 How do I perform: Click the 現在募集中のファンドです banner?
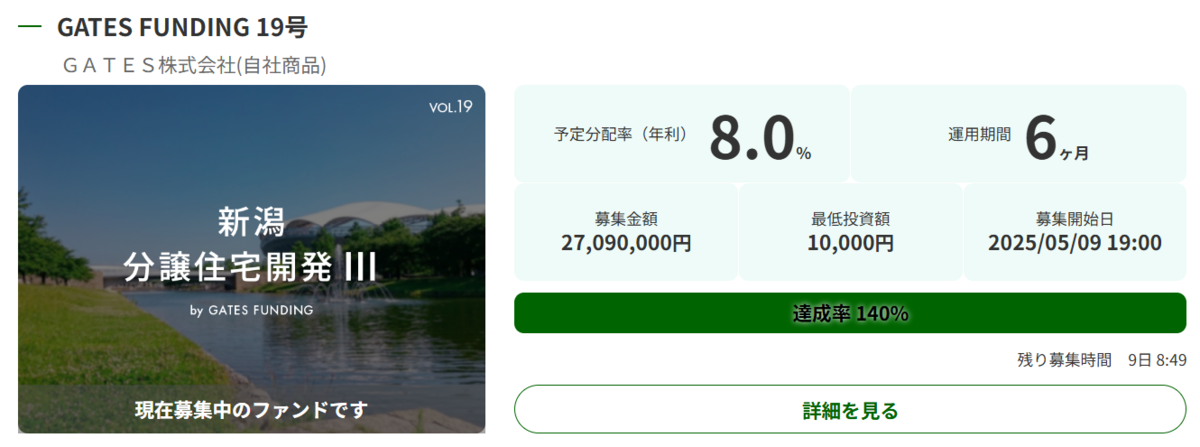[x=252, y=409]
